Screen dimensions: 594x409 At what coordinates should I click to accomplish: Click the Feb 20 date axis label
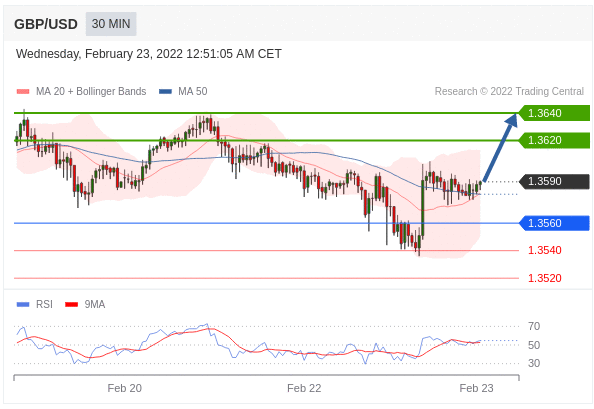125,388
